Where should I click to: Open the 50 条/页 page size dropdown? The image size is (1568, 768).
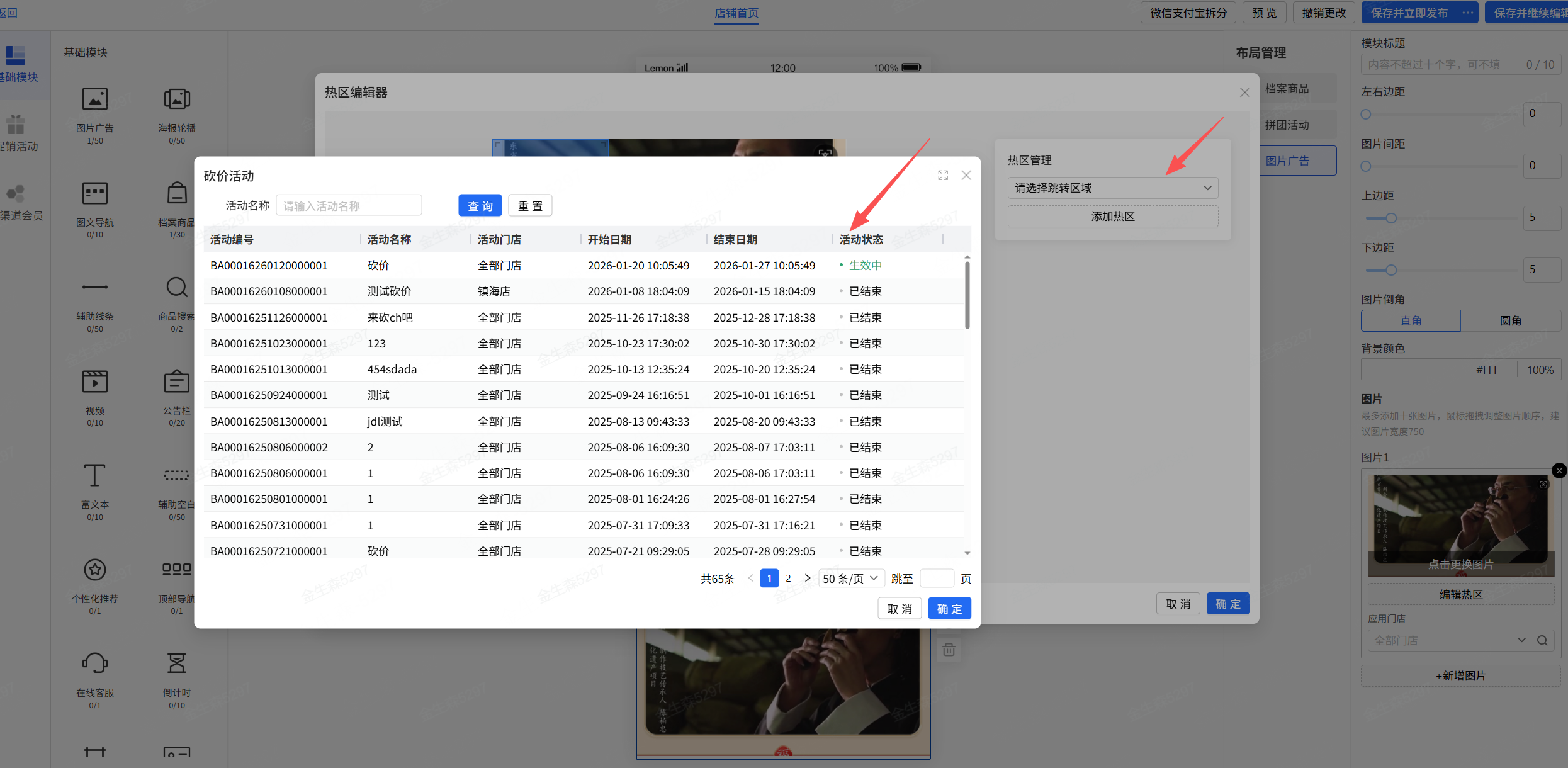click(850, 579)
